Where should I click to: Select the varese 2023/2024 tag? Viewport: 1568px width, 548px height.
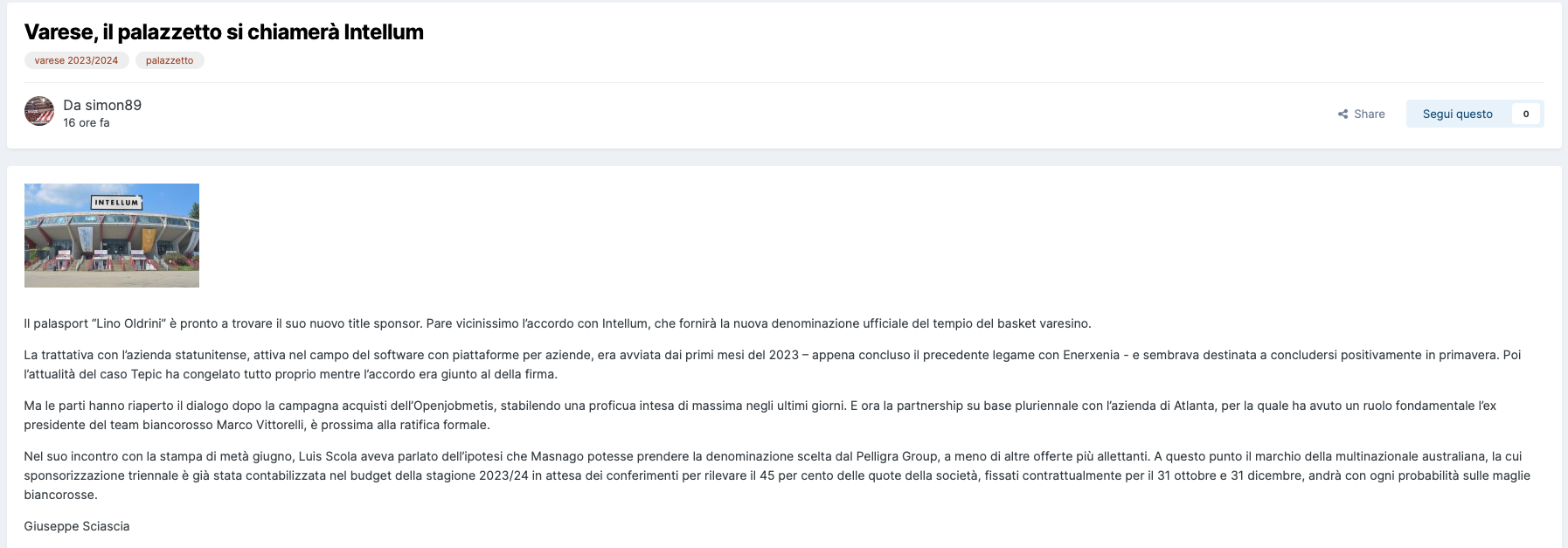pos(76,60)
